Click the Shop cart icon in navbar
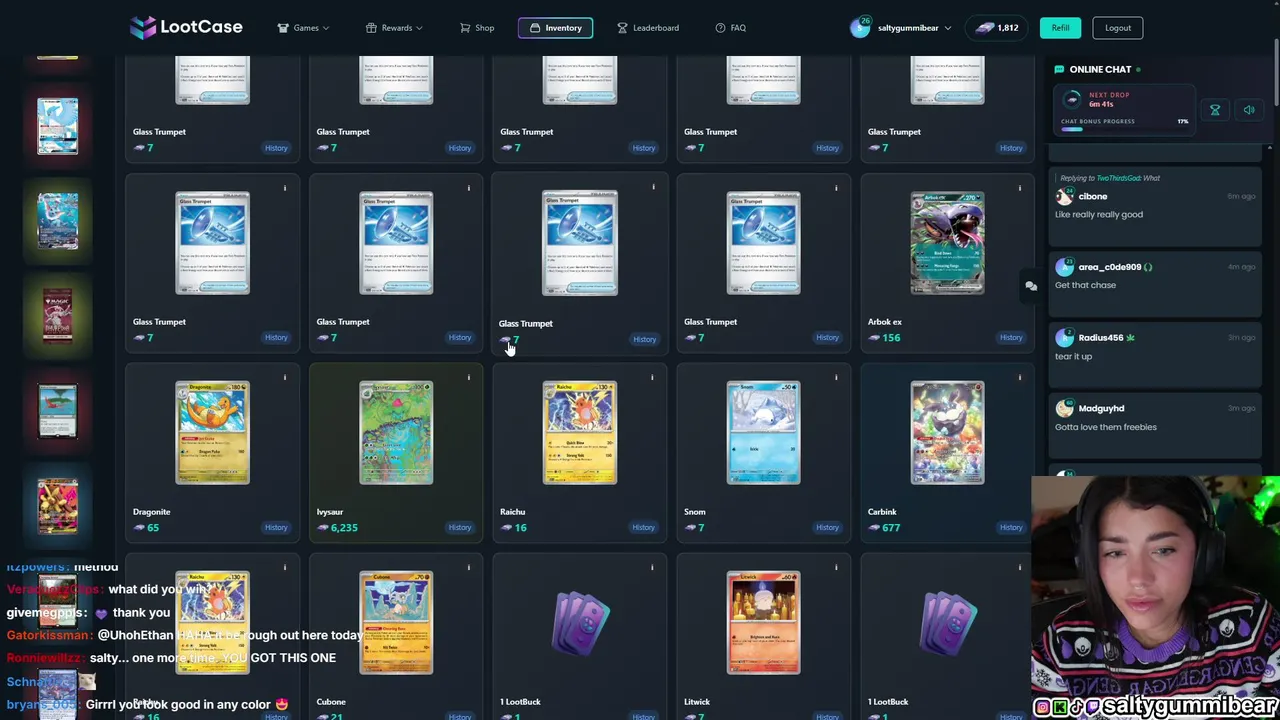The width and height of the screenshot is (1280, 720). pyautogui.click(x=464, y=28)
